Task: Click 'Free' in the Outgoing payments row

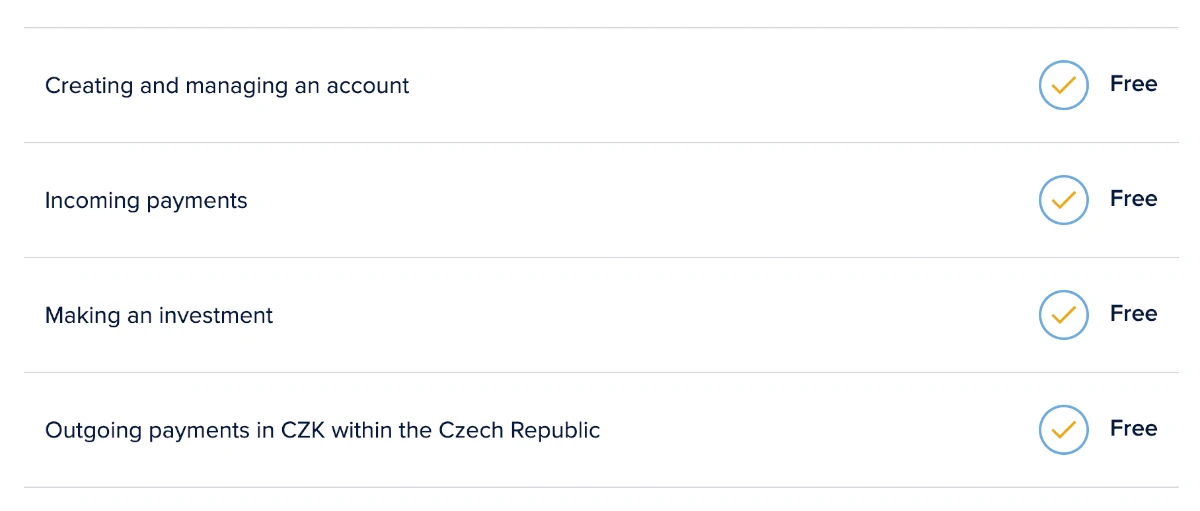Action: point(1133,429)
